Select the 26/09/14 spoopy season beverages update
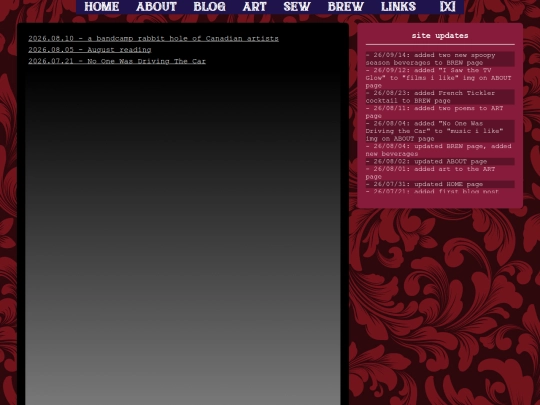Screen dimensions: 540x405 tap(440, 59)
